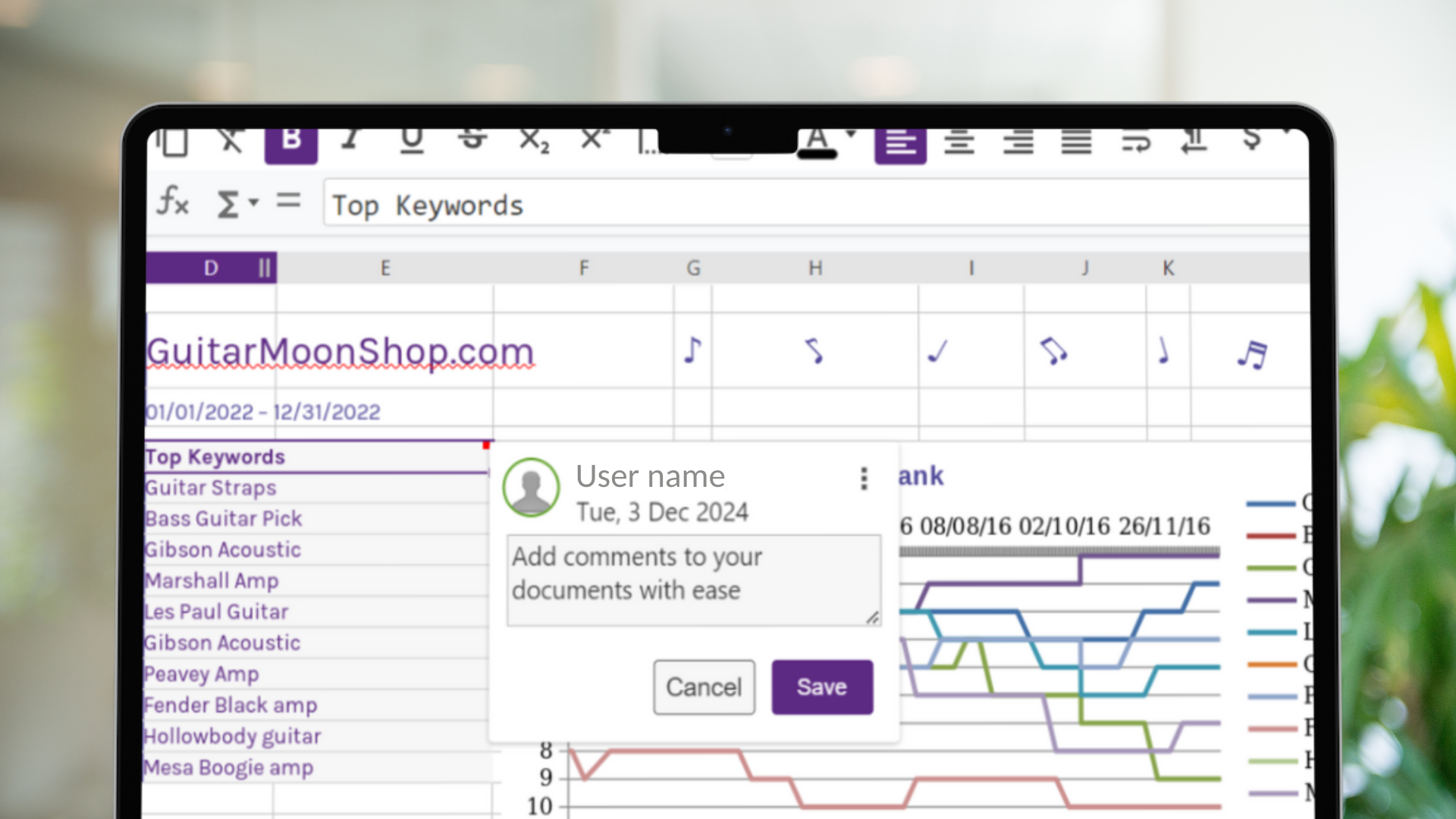Toggle wrap text option
Viewport: 1456px width, 819px height.
pos(1135,143)
